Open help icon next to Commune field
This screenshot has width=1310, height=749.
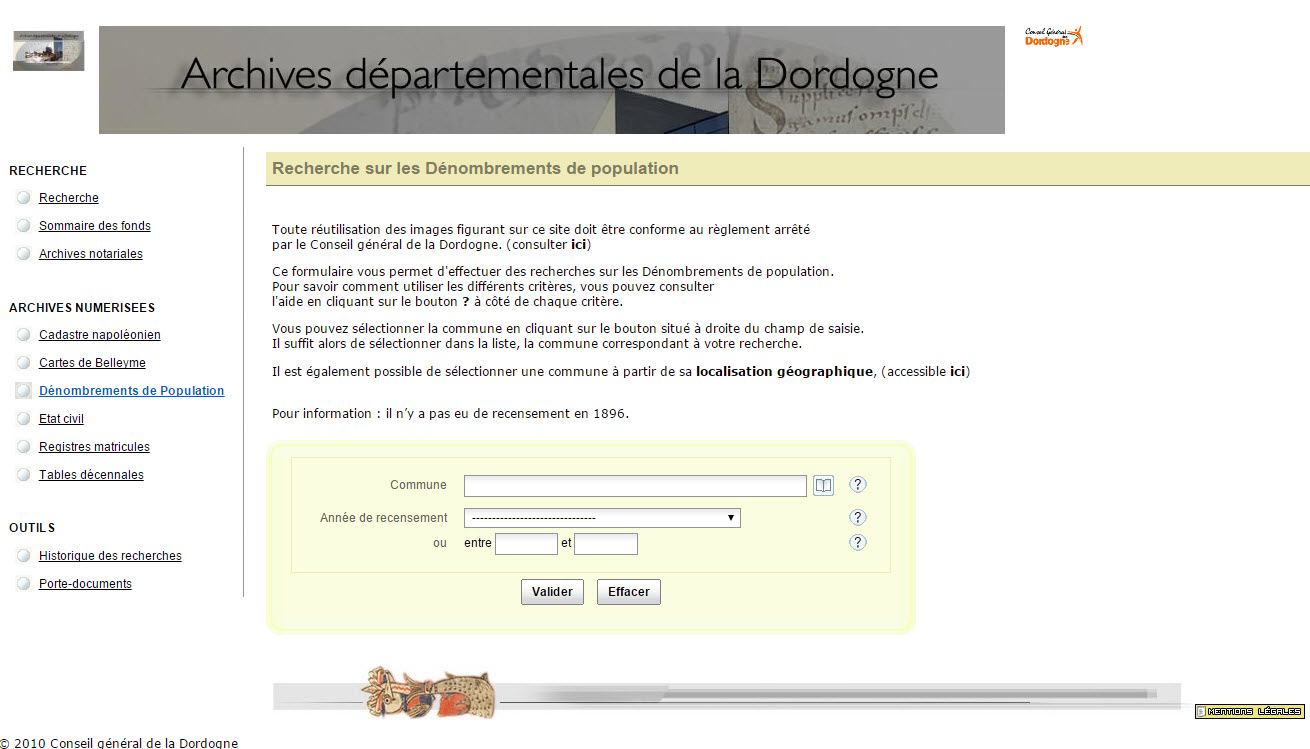pyautogui.click(x=858, y=485)
